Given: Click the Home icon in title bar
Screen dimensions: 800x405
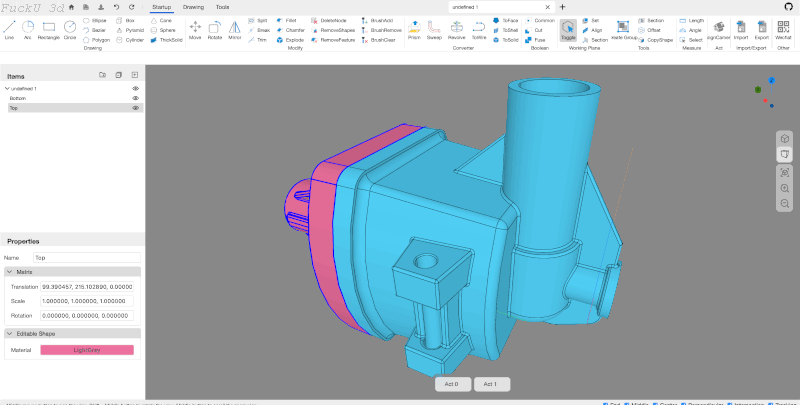Looking at the screenshot, I should [x=71, y=7].
